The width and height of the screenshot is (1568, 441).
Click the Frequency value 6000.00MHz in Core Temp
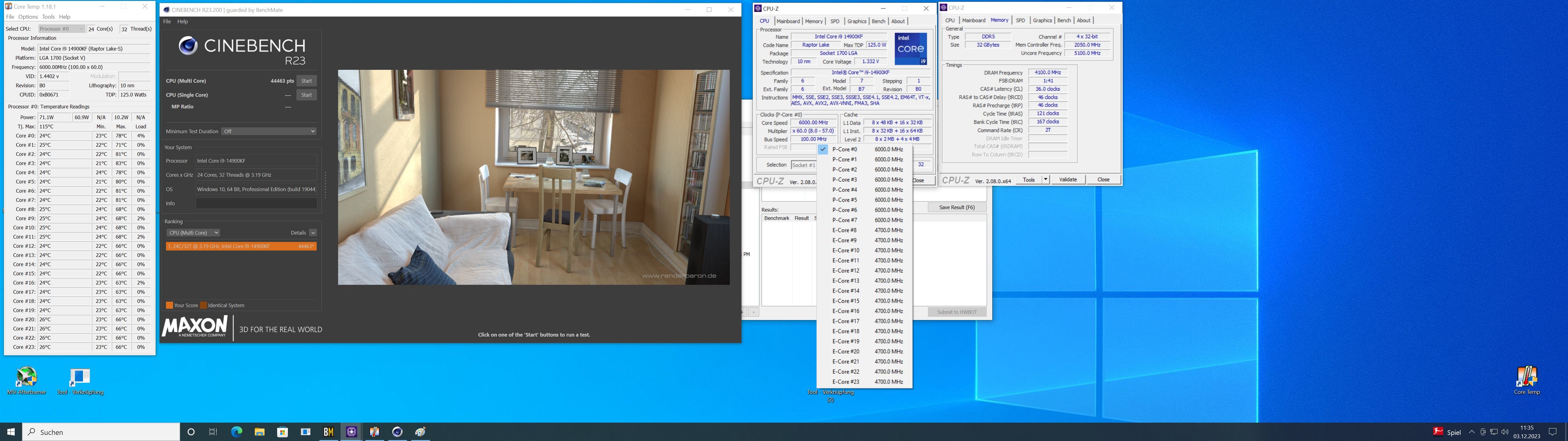pyautogui.click(x=94, y=67)
